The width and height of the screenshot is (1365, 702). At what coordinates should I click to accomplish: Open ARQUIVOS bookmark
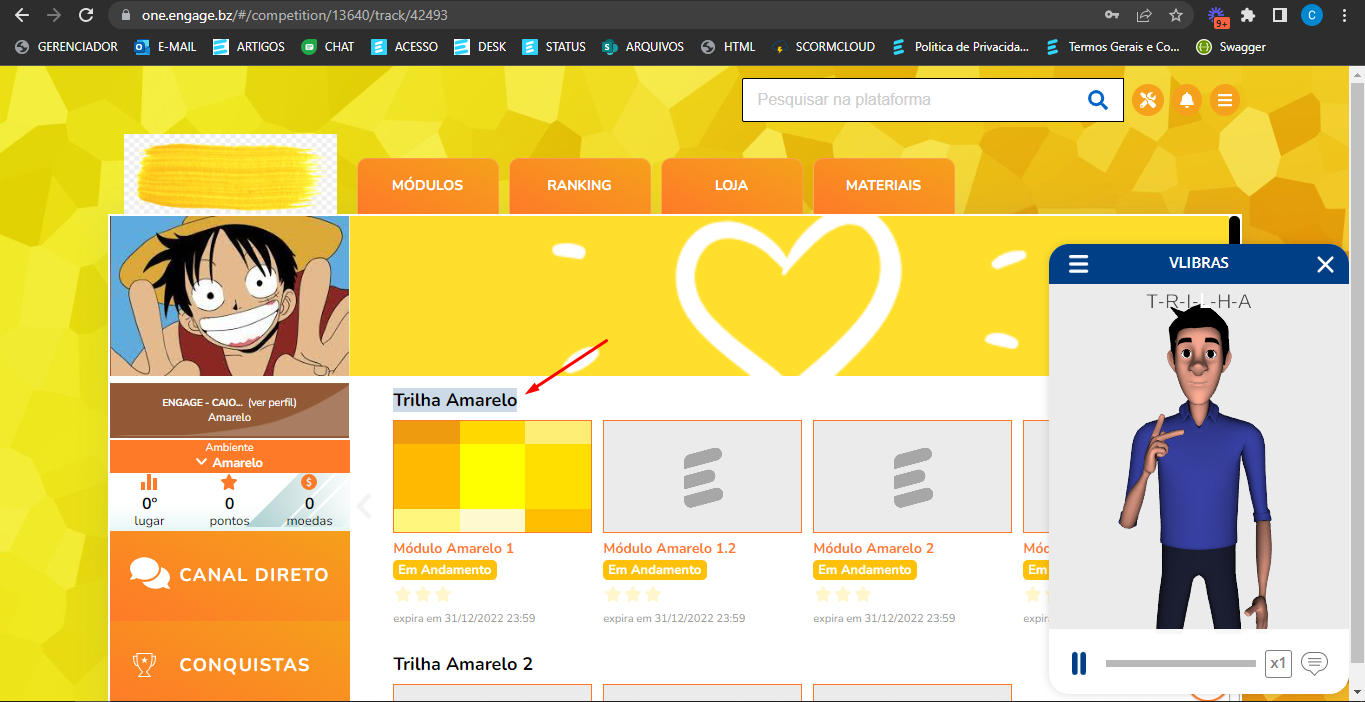coord(643,47)
